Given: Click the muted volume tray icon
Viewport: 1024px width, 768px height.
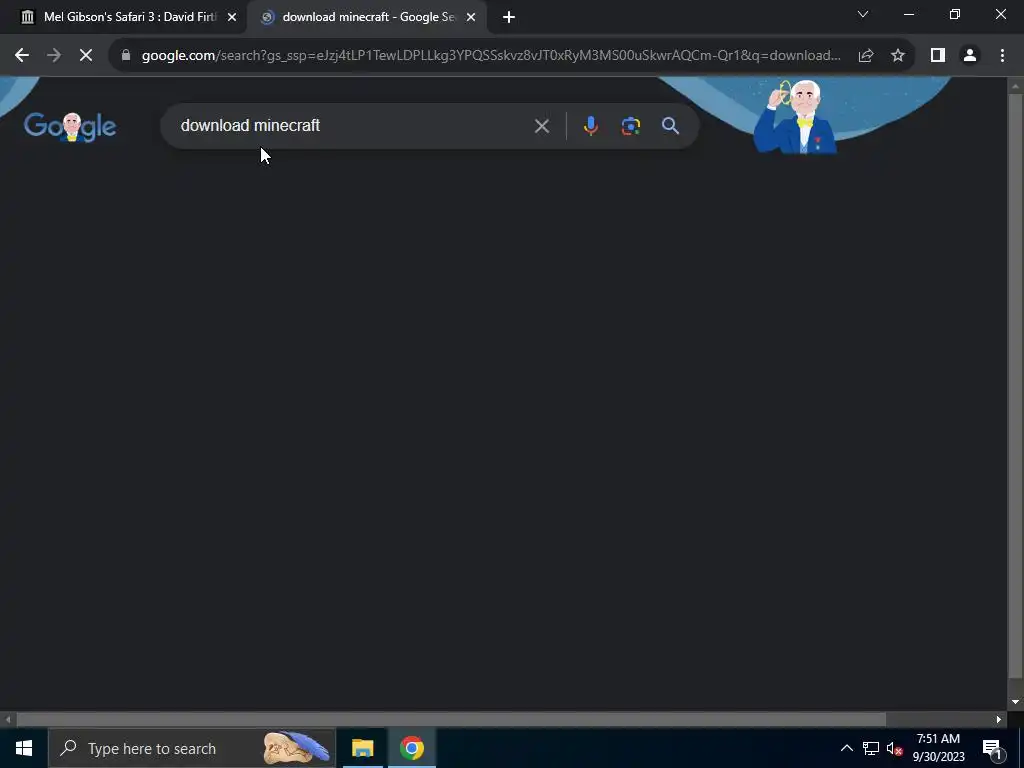Looking at the screenshot, I should [x=894, y=748].
